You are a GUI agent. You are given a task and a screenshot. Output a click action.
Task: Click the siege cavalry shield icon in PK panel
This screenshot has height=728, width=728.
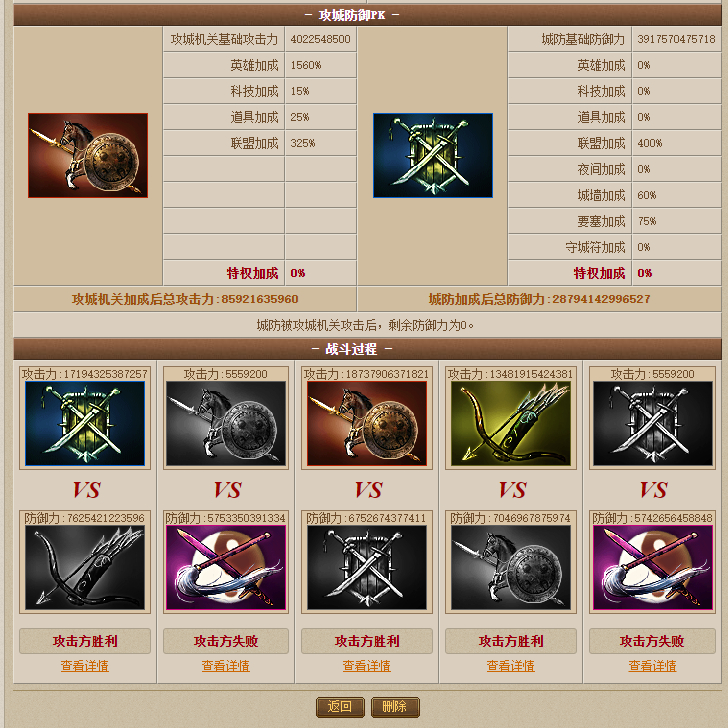[x=88, y=156]
